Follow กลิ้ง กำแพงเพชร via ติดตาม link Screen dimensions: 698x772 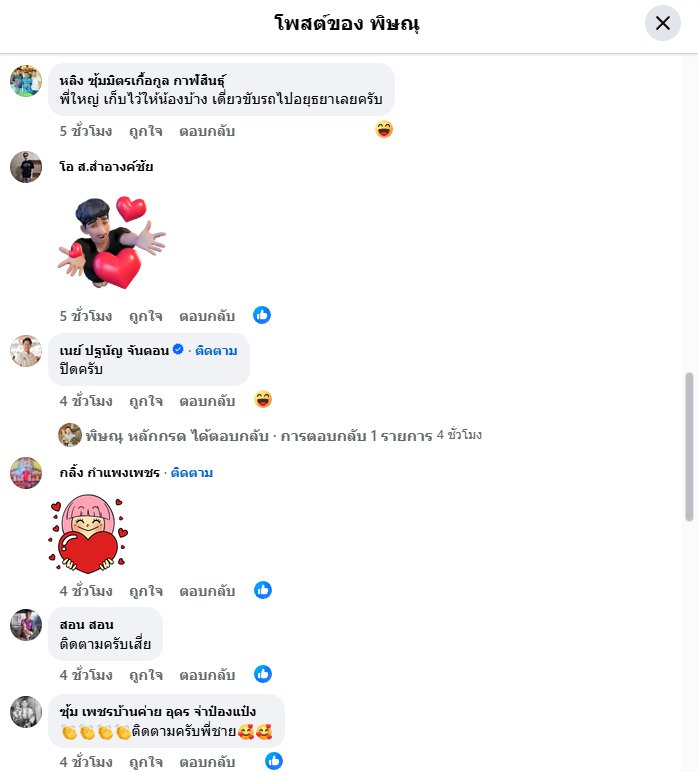(192, 473)
